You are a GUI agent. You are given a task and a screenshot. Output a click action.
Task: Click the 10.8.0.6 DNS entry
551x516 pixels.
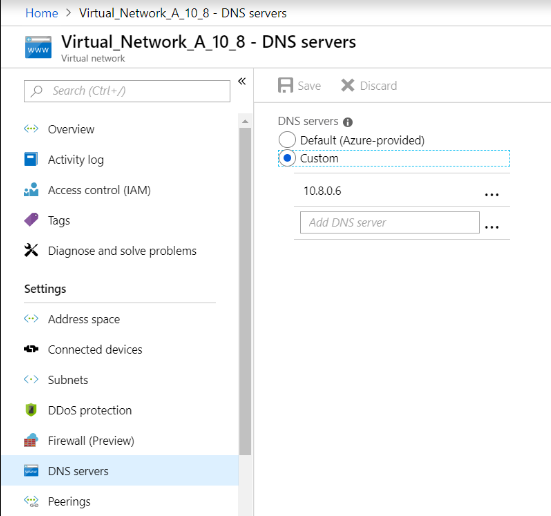322,191
